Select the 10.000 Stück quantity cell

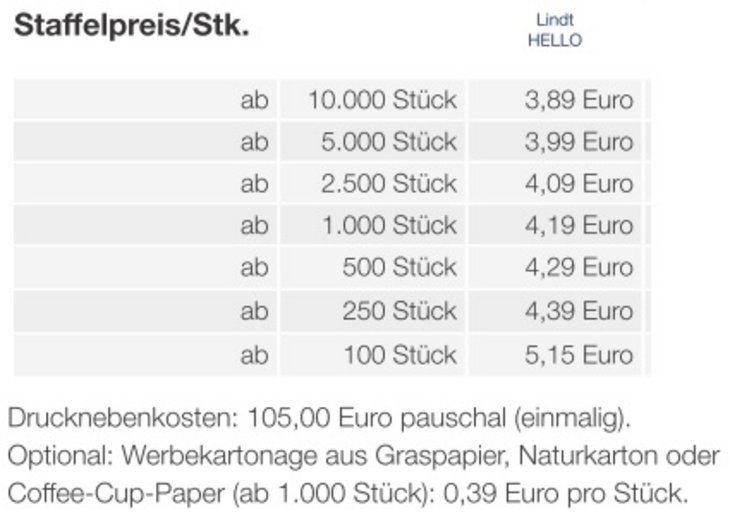point(382,100)
